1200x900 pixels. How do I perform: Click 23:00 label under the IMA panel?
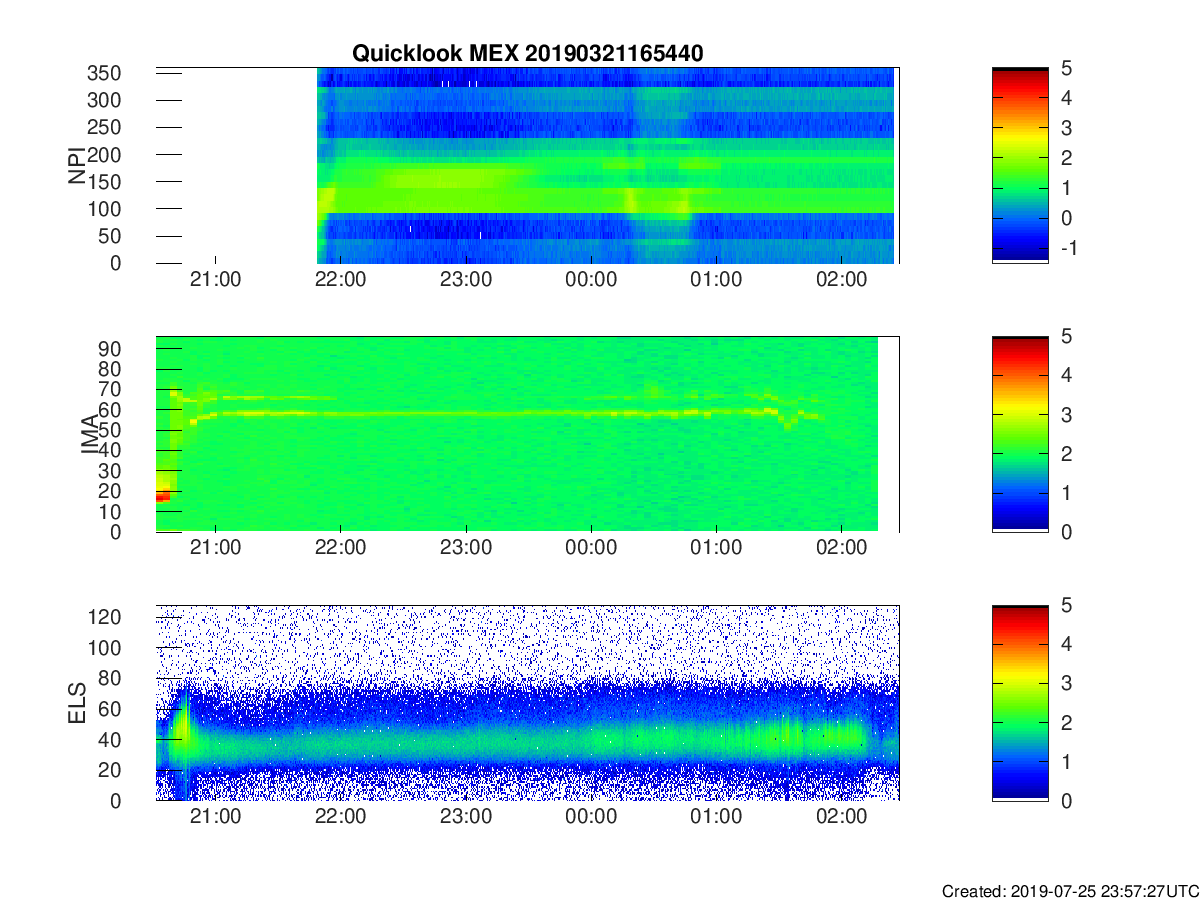pos(466,550)
